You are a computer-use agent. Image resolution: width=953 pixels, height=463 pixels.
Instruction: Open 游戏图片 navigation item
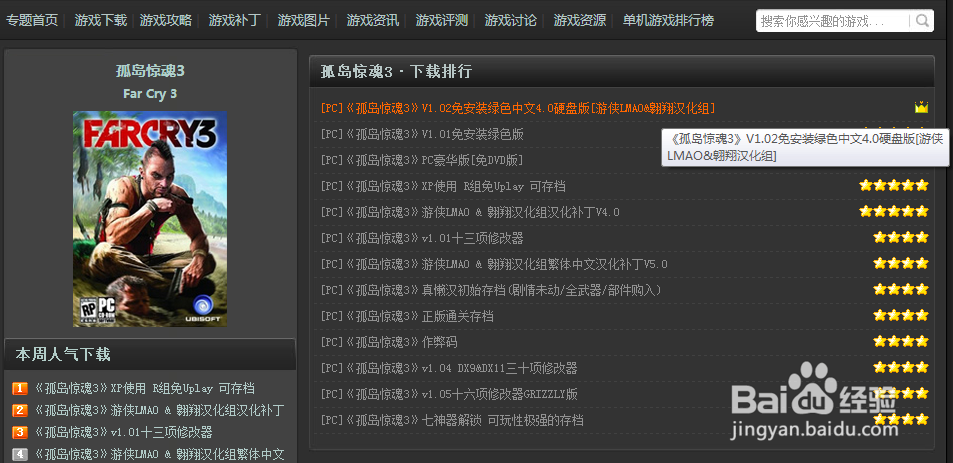[x=303, y=21]
